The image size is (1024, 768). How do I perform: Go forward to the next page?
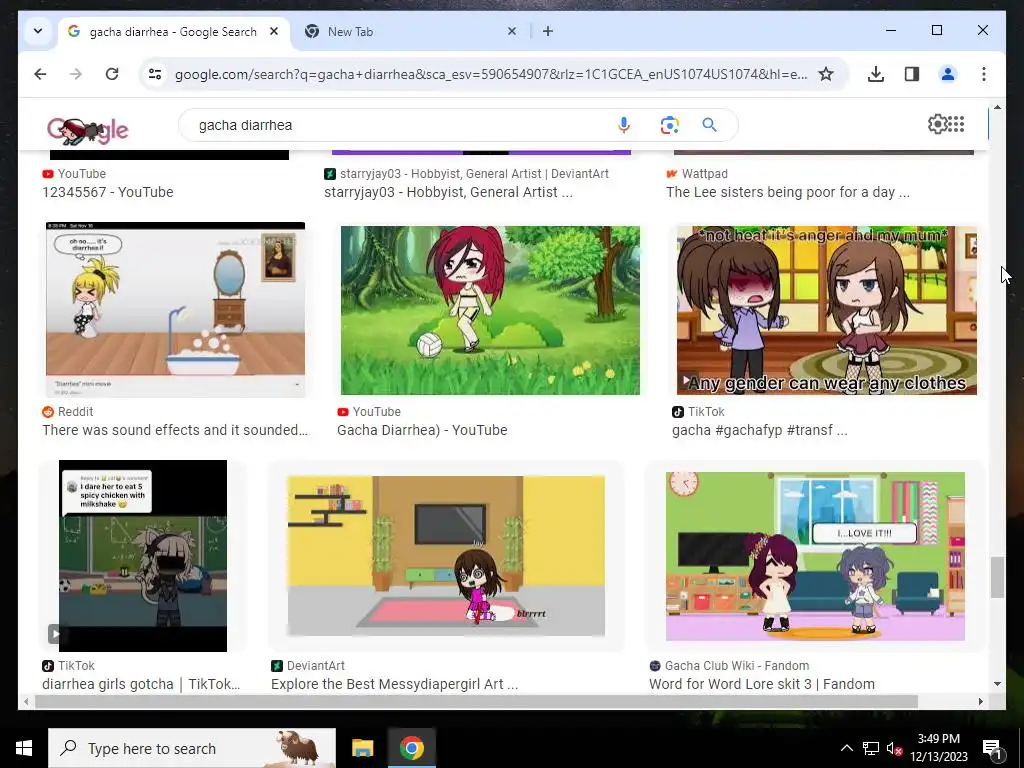coord(76,74)
